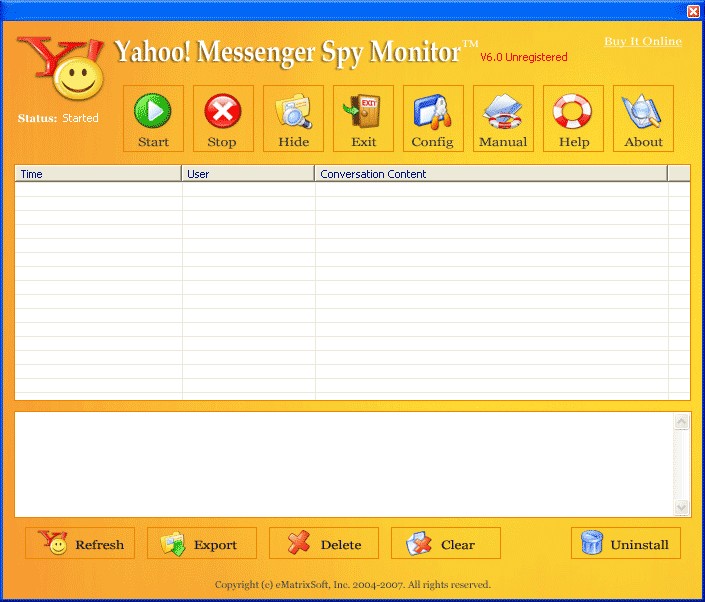Close the Spy Monitor window
Image resolution: width=705 pixels, height=602 pixels.
(693, 11)
